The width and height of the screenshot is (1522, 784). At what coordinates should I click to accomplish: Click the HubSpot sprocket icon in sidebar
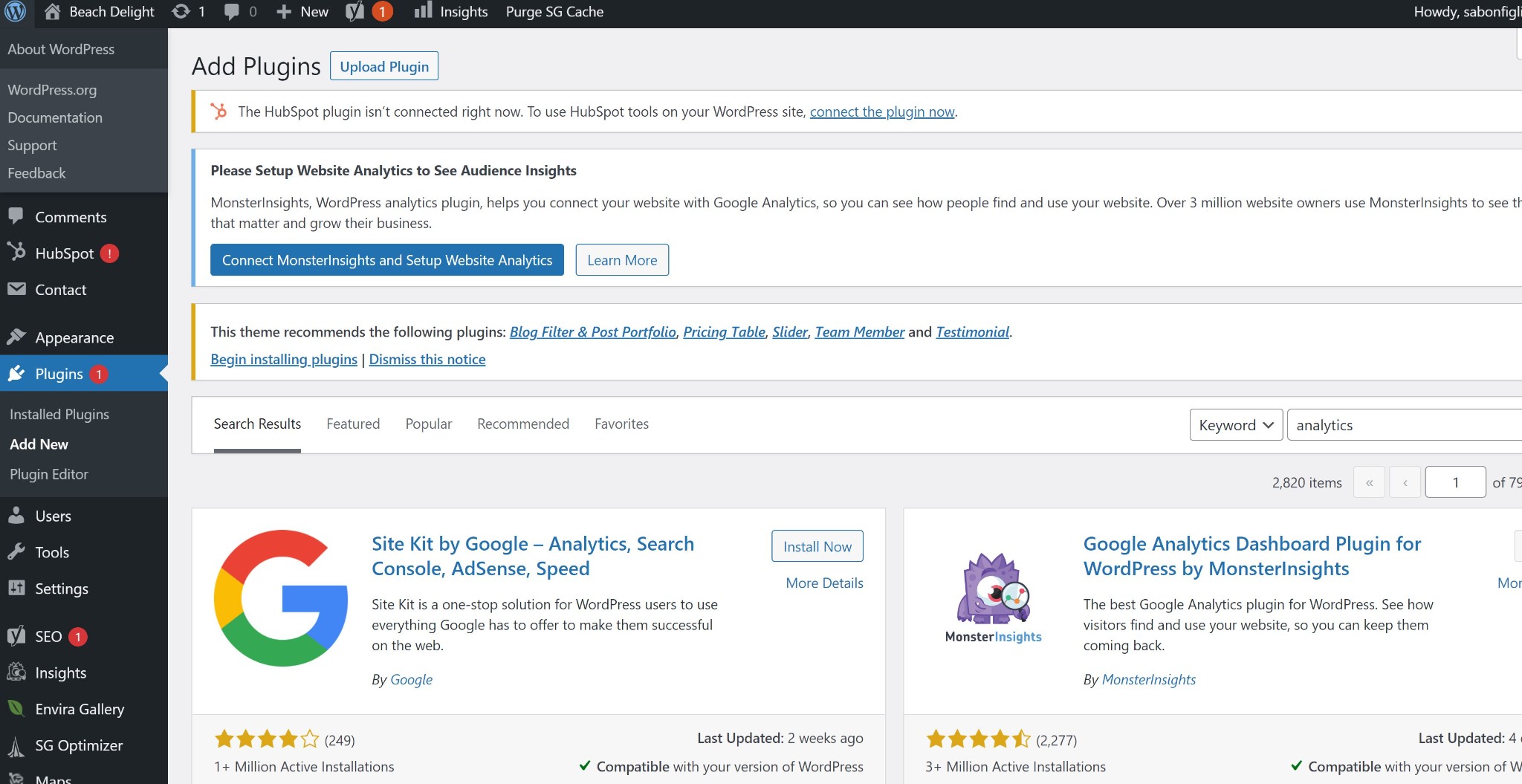pyautogui.click(x=16, y=252)
